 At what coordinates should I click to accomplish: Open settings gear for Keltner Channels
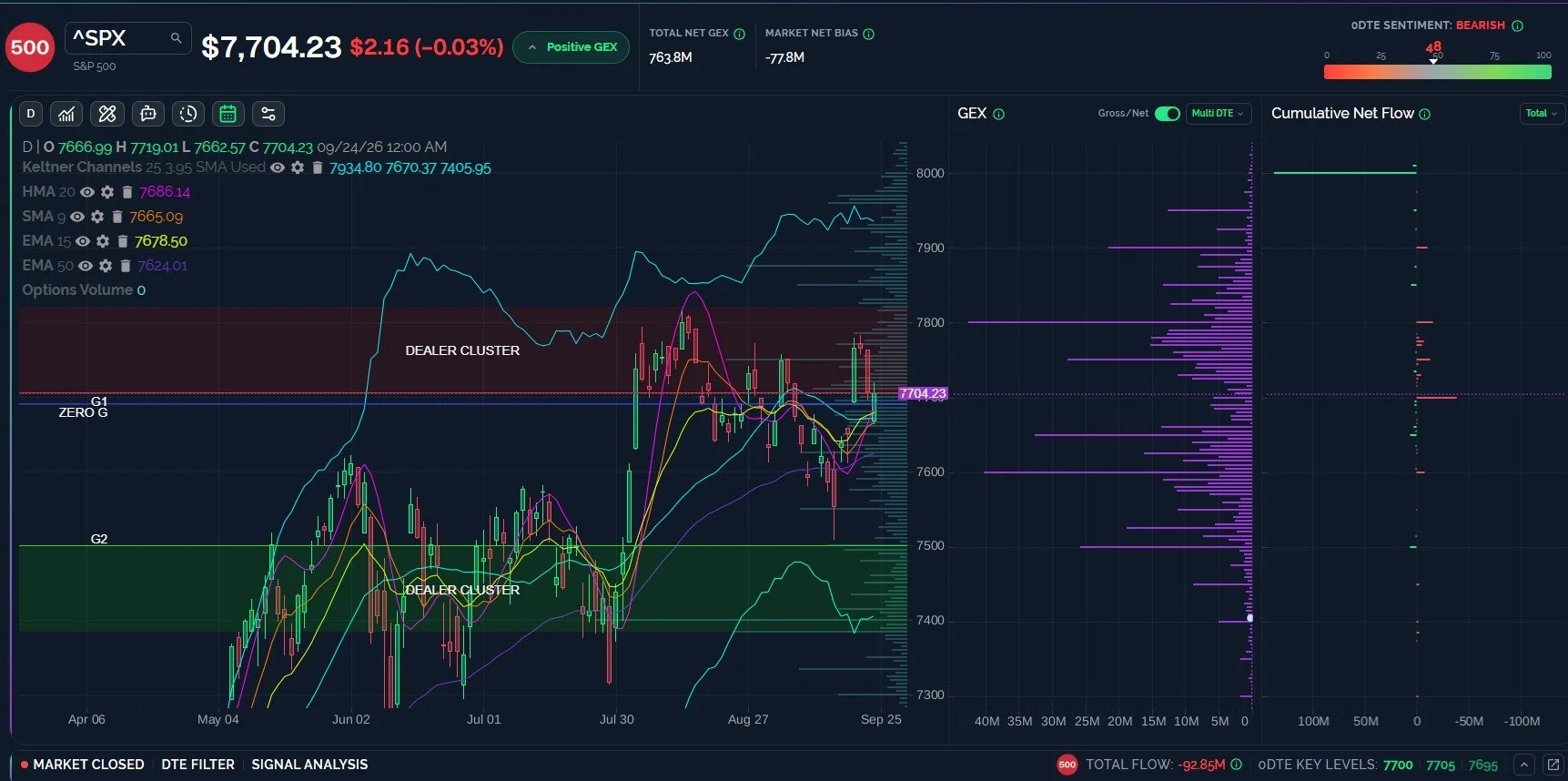coord(298,167)
